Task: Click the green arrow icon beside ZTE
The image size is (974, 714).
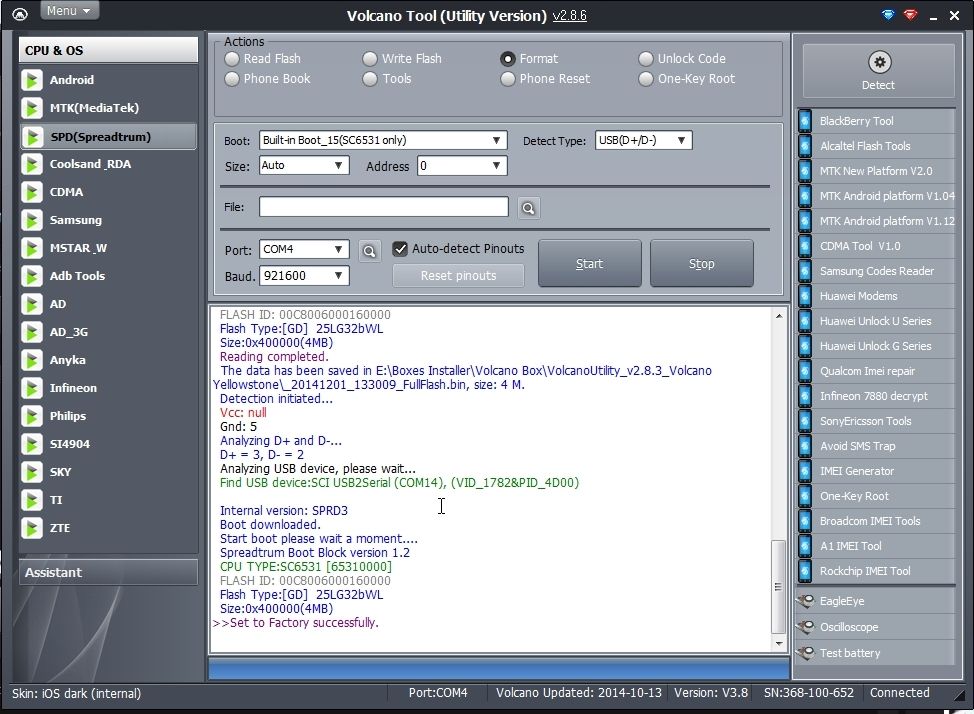Action: coord(31,528)
